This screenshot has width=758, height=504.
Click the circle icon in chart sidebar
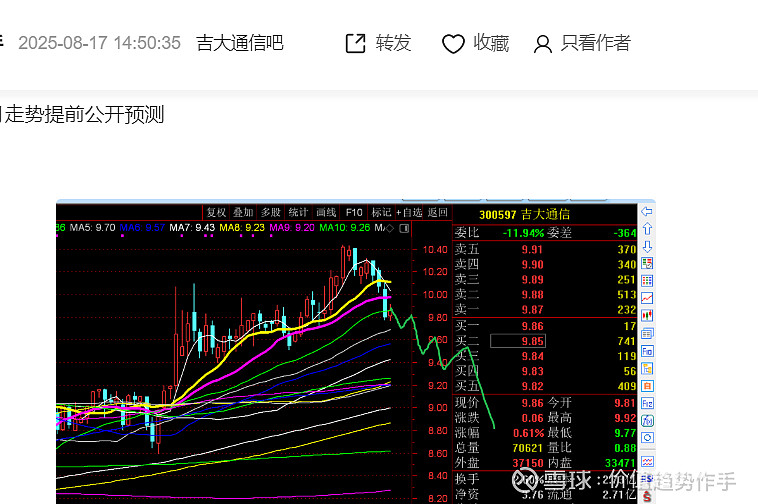point(647,438)
